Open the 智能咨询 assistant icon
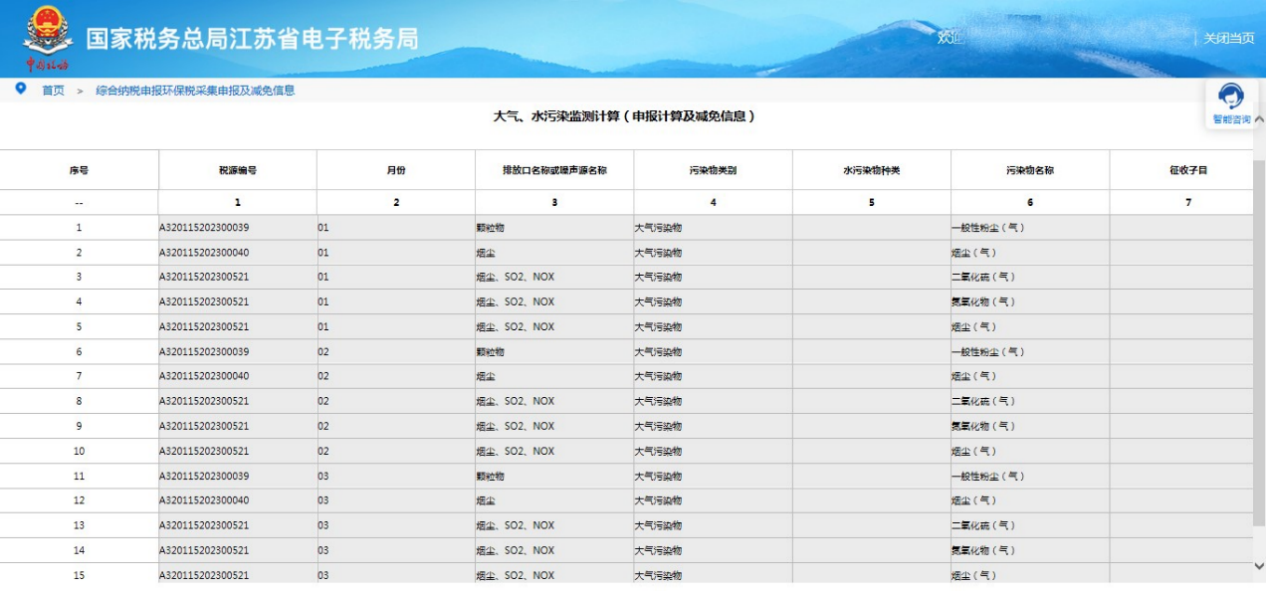The image size is (1266, 591). [x=1231, y=101]
